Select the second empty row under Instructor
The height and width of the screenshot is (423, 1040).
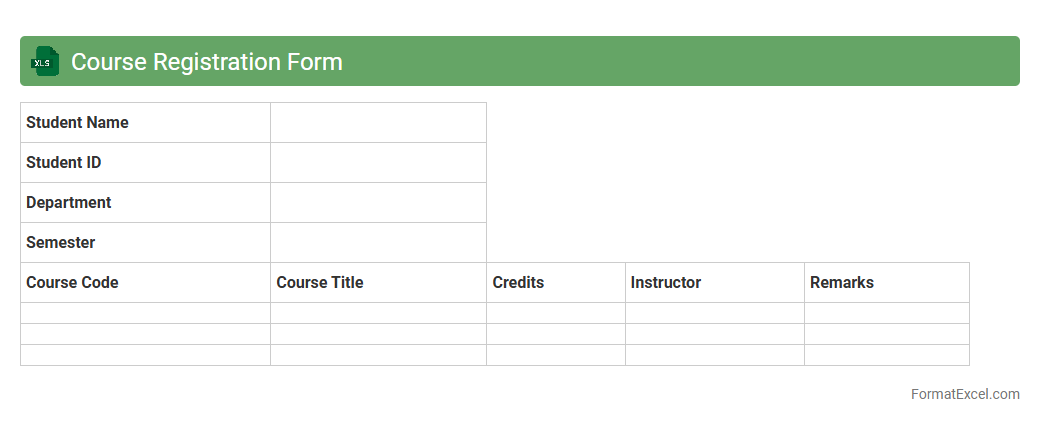click(x=714, y=334)
